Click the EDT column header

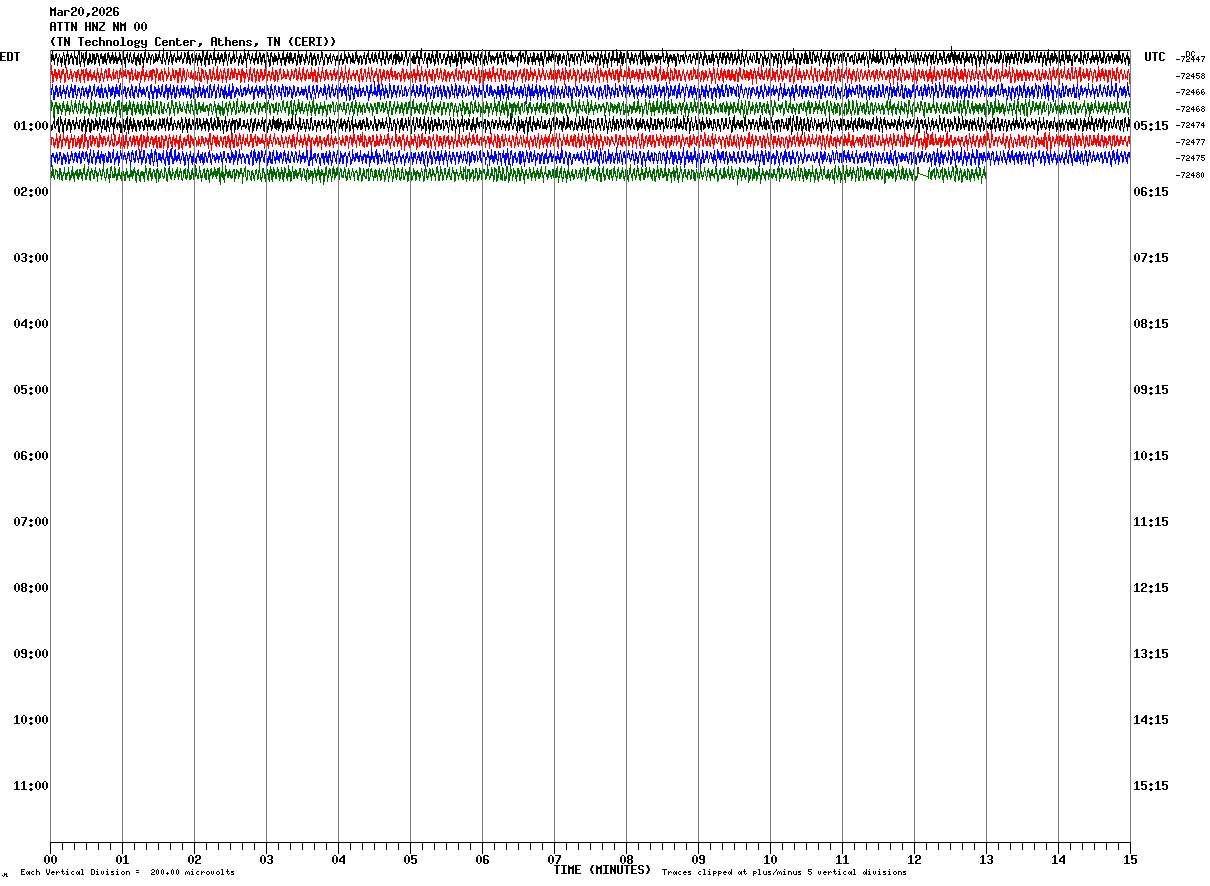pos(10,57)
